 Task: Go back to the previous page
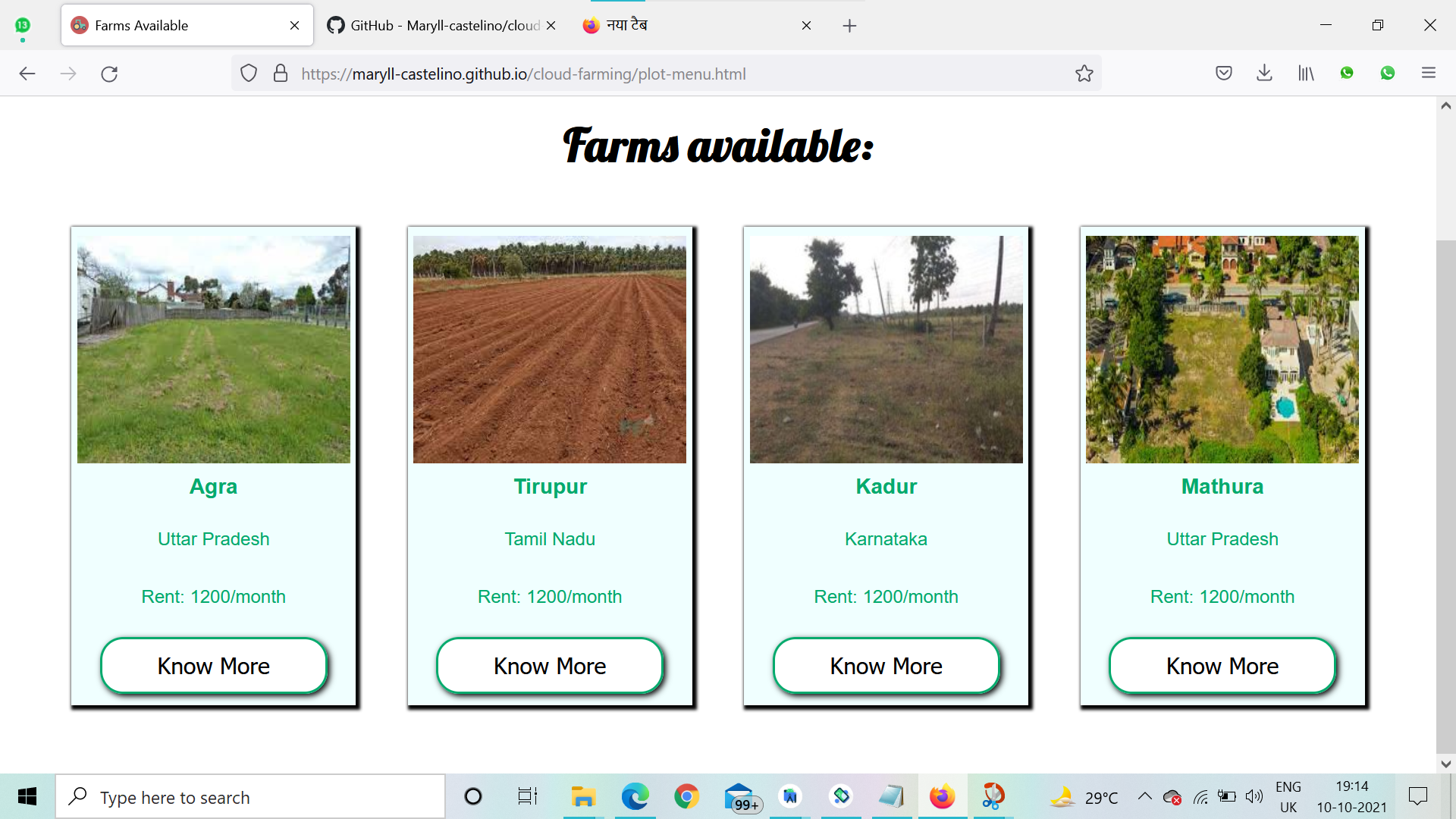pos(27,74)
